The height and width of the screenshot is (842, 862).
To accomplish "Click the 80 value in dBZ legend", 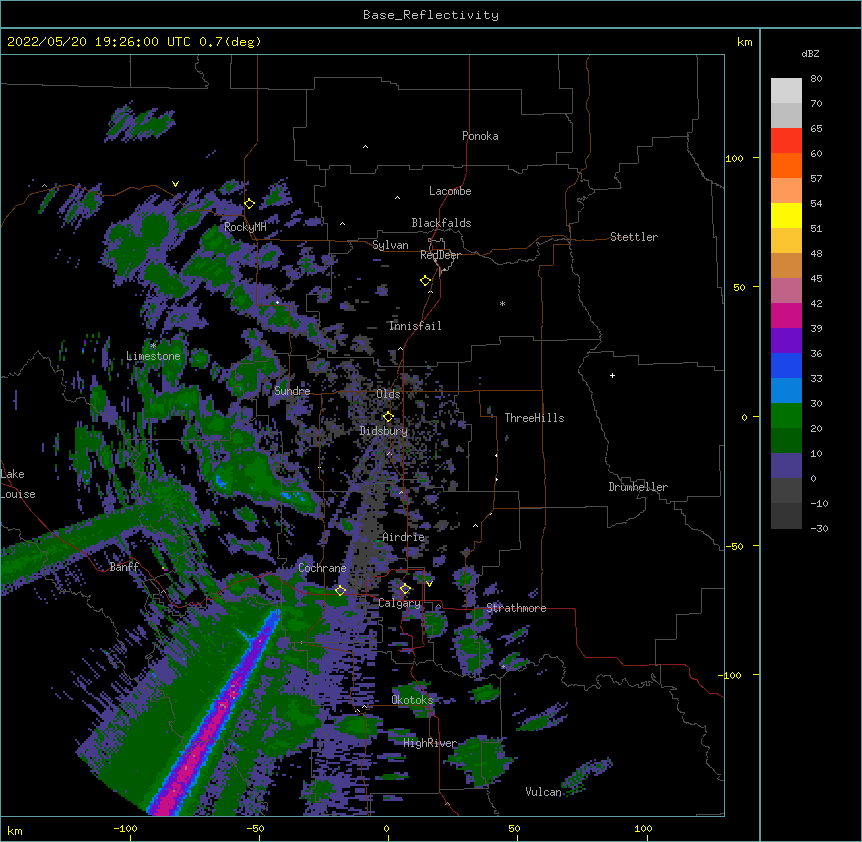I will pos(816,79).
